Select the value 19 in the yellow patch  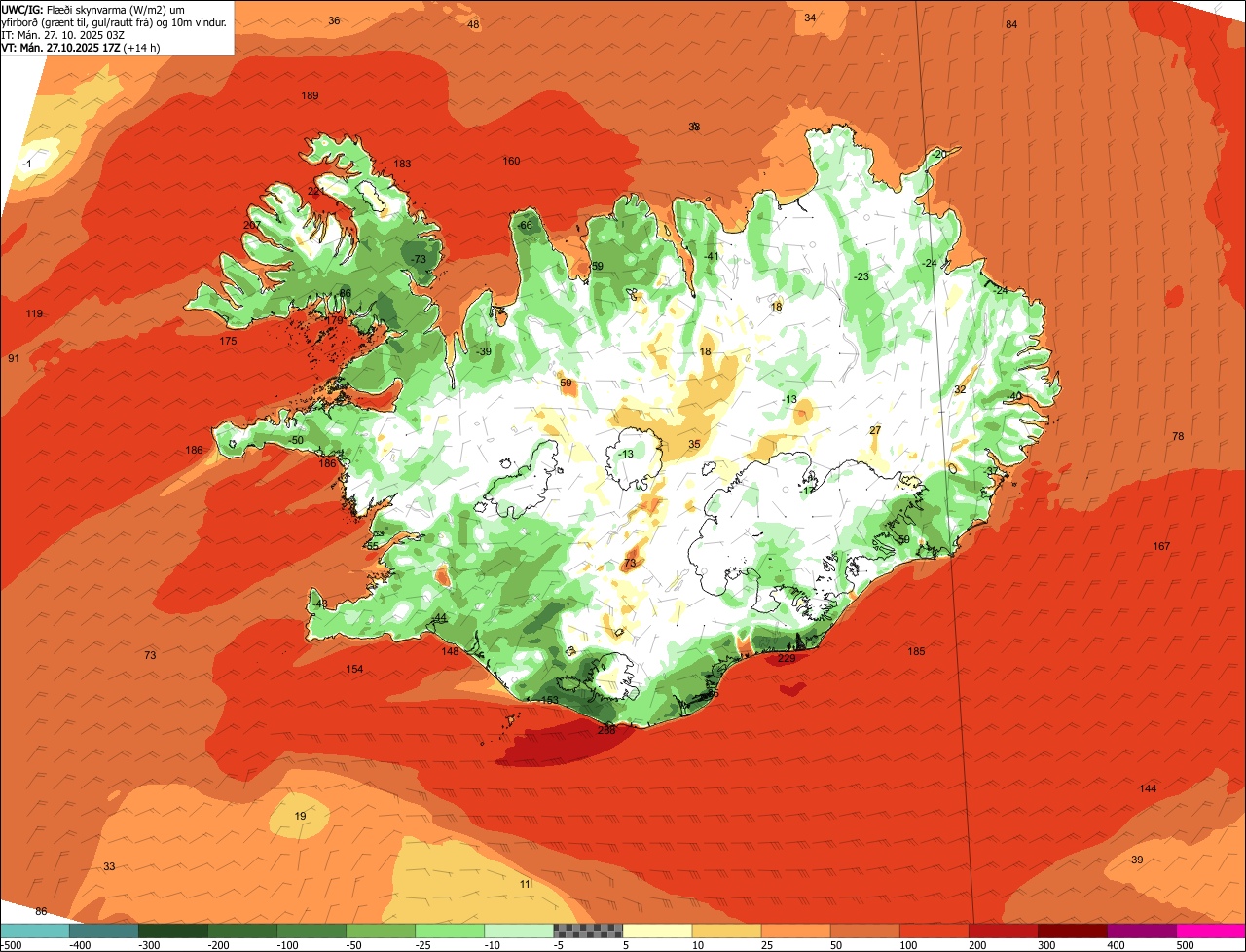coord(300,816)
